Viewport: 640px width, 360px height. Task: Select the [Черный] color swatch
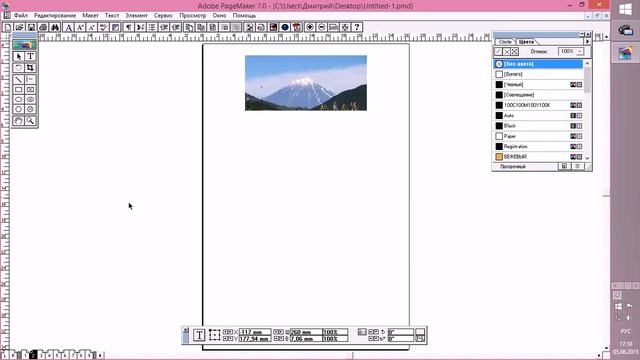click(499, 84)
